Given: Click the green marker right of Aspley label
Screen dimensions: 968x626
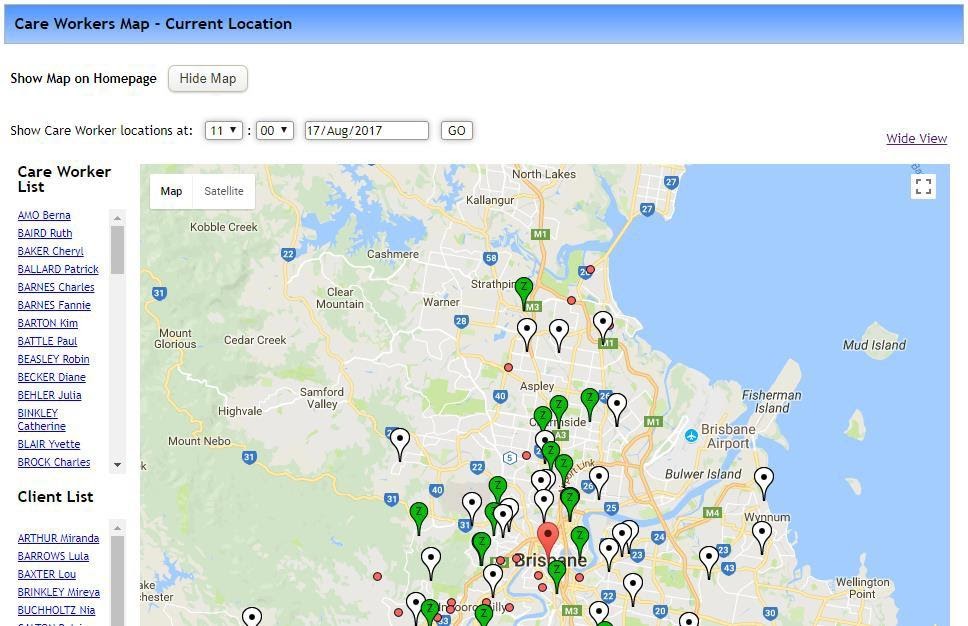Looking at the screenshot, I should [x=590, y=403].
